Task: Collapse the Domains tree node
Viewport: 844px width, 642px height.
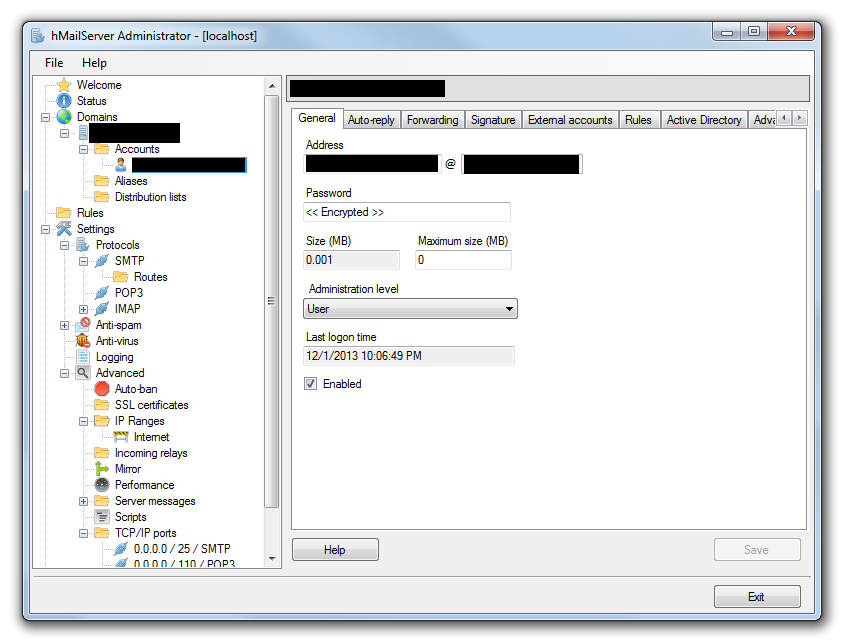Action: 44,117
